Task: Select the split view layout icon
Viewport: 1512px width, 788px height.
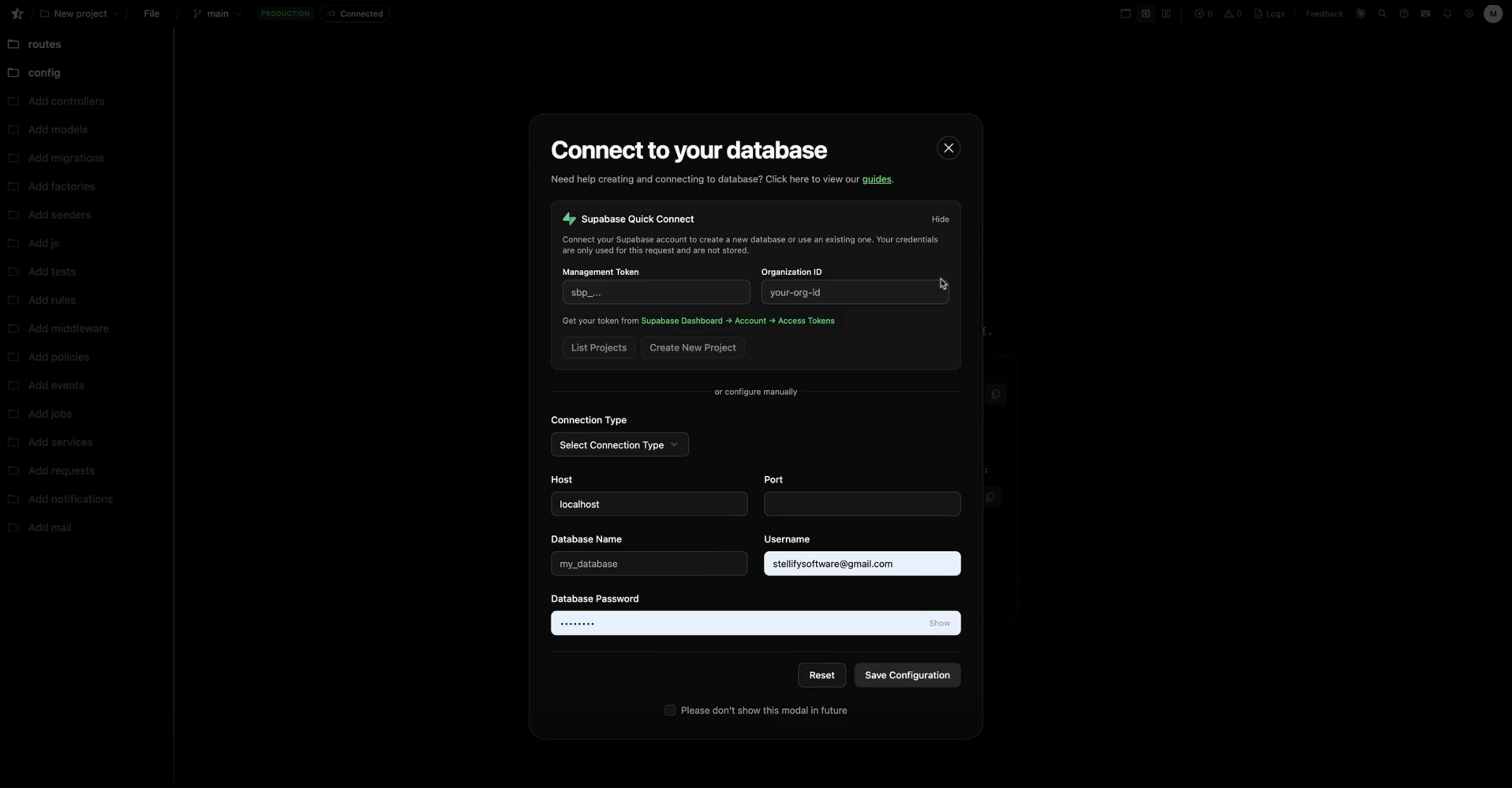Action: point(1167,13)
